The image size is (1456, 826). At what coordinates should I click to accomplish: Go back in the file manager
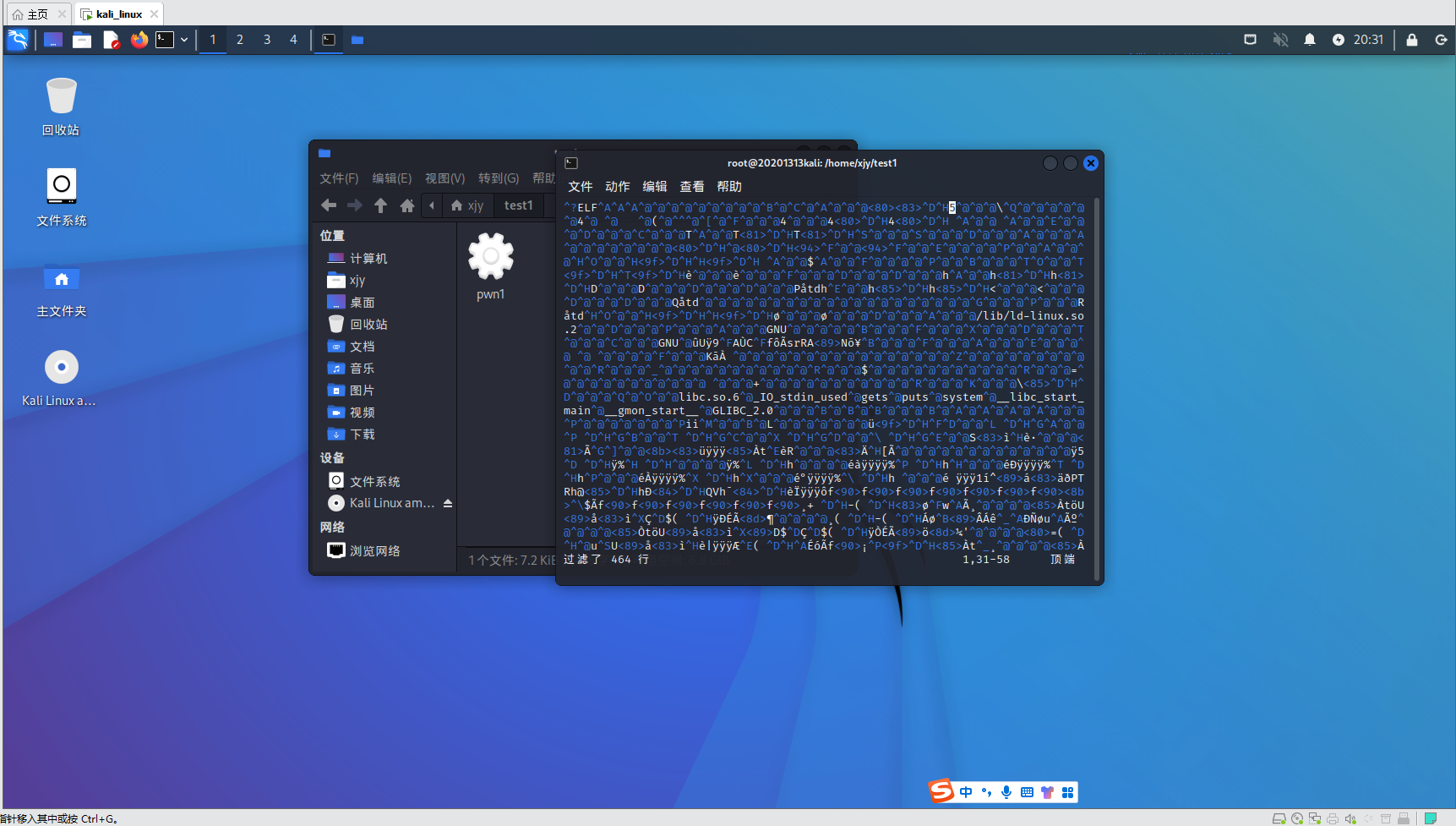(x=329, y=205)
